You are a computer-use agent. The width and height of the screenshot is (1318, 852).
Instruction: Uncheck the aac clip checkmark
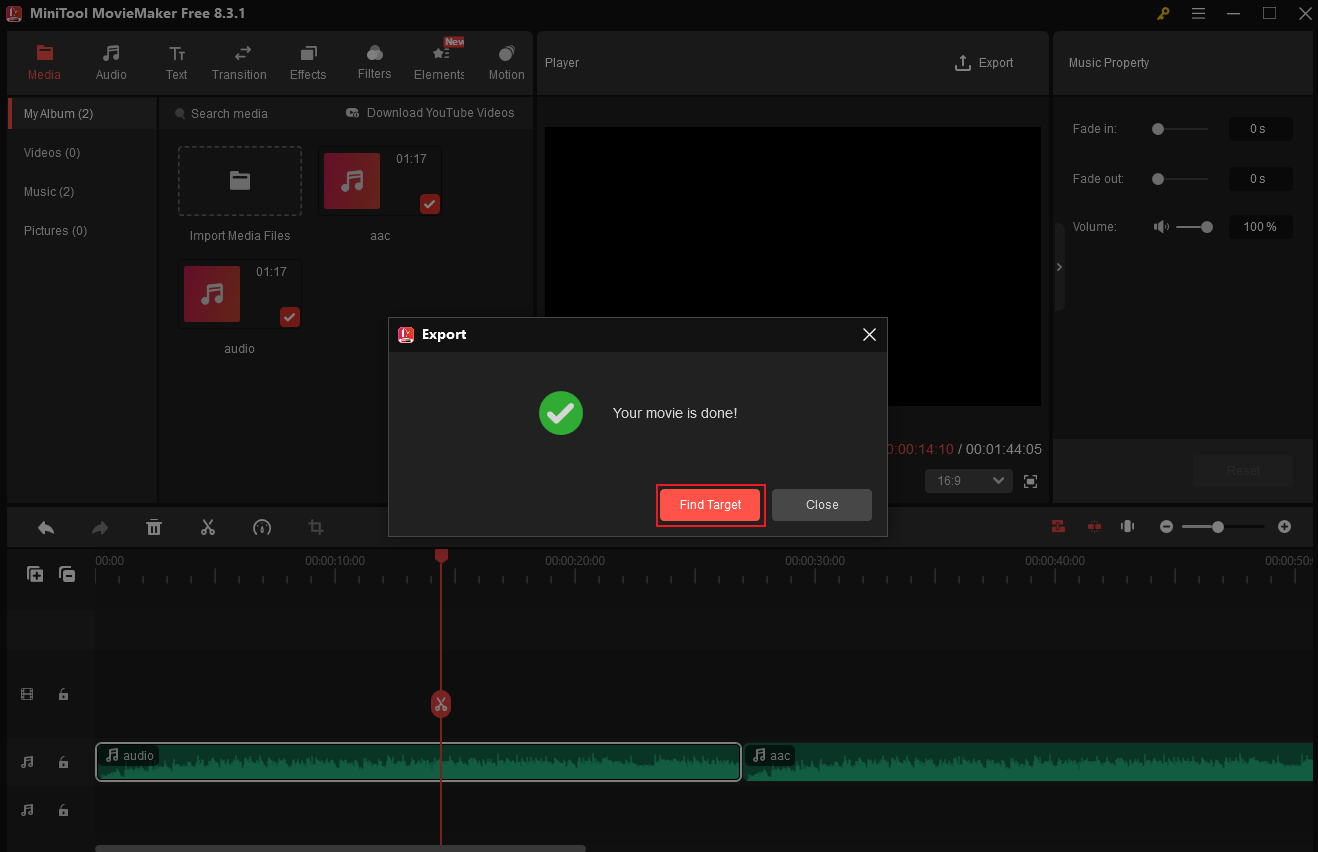click(429, 204)
